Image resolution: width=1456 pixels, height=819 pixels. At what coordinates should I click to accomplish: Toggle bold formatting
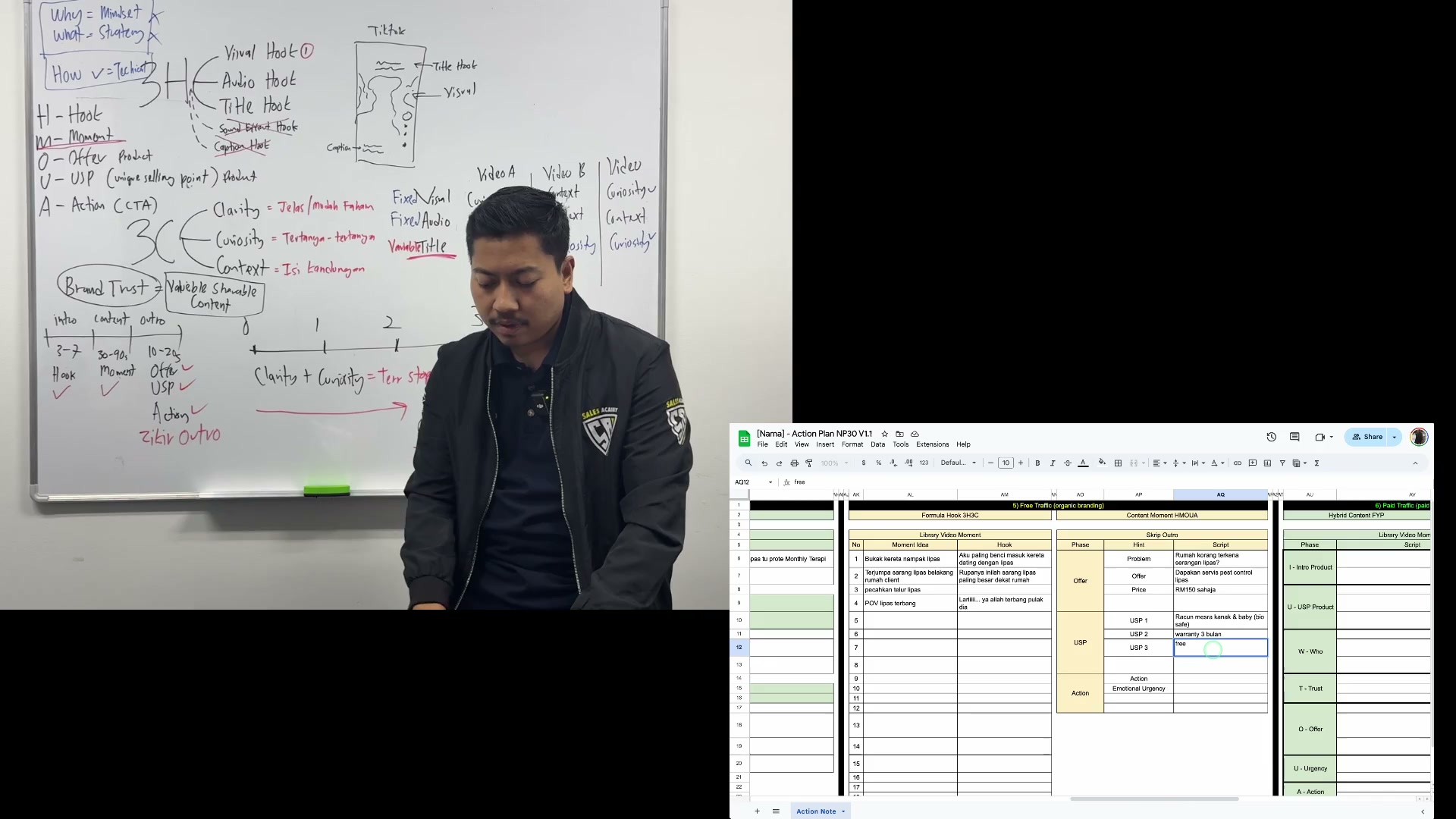pyautogui.click(x=1037, y=463)
